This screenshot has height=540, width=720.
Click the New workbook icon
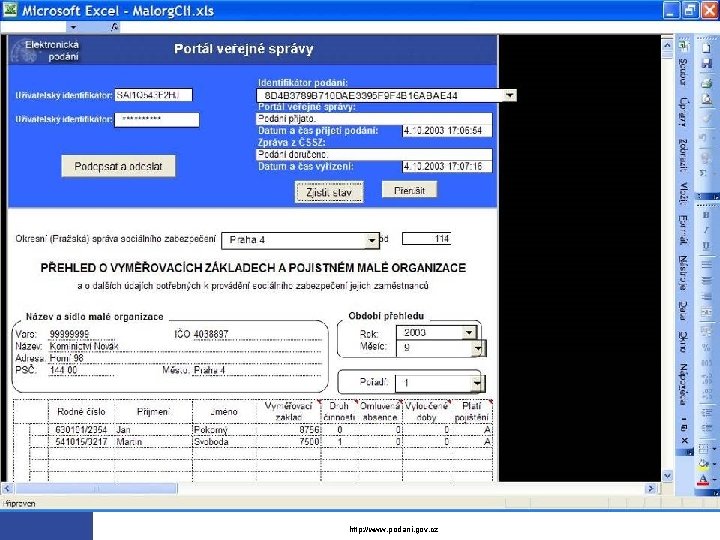(x=706, y=48)
